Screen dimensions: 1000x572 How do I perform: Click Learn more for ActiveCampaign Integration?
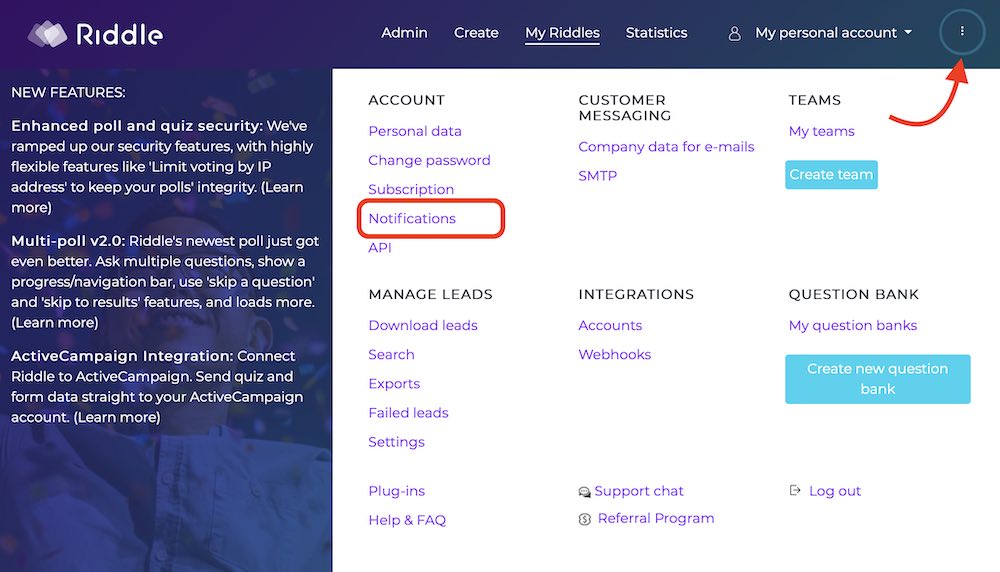pos(117,418)
